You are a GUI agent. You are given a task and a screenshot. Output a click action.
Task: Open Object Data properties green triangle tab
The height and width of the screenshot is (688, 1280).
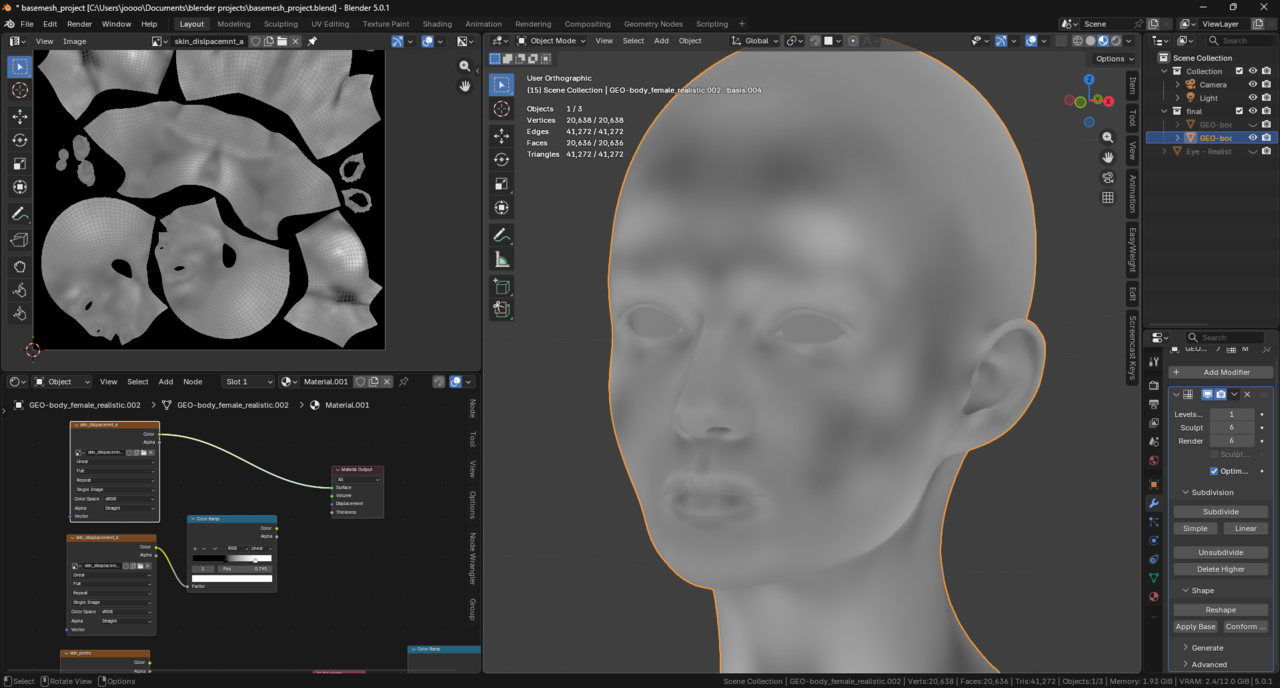tap(1154, 578)
